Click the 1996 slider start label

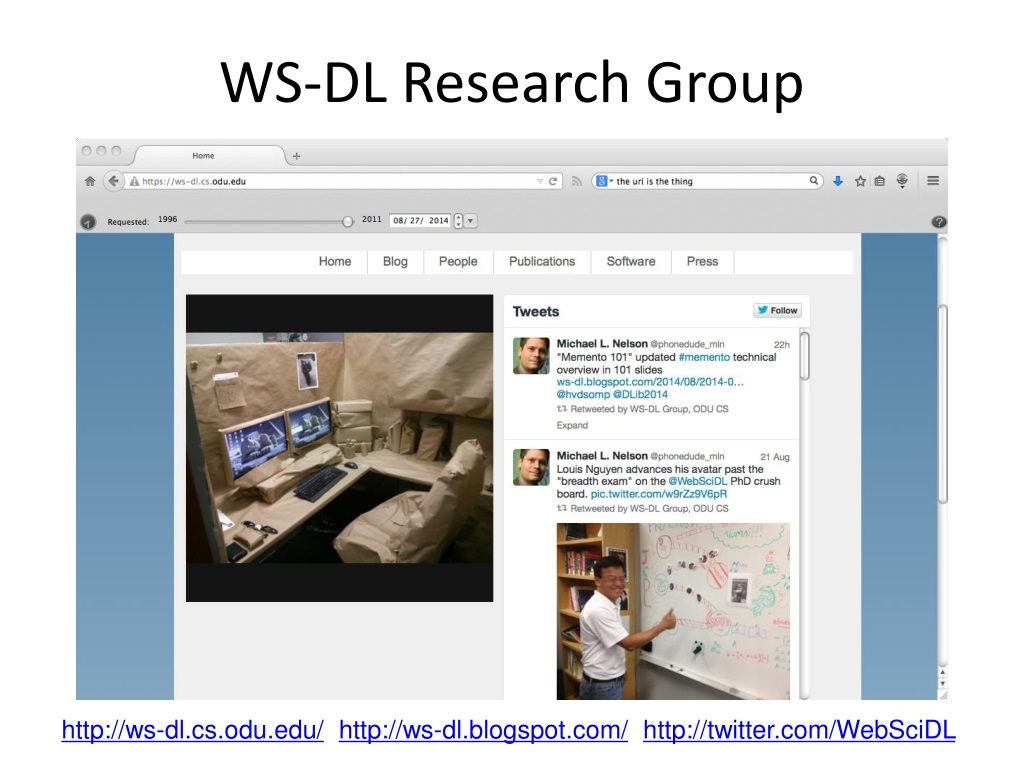coord(168,219)
